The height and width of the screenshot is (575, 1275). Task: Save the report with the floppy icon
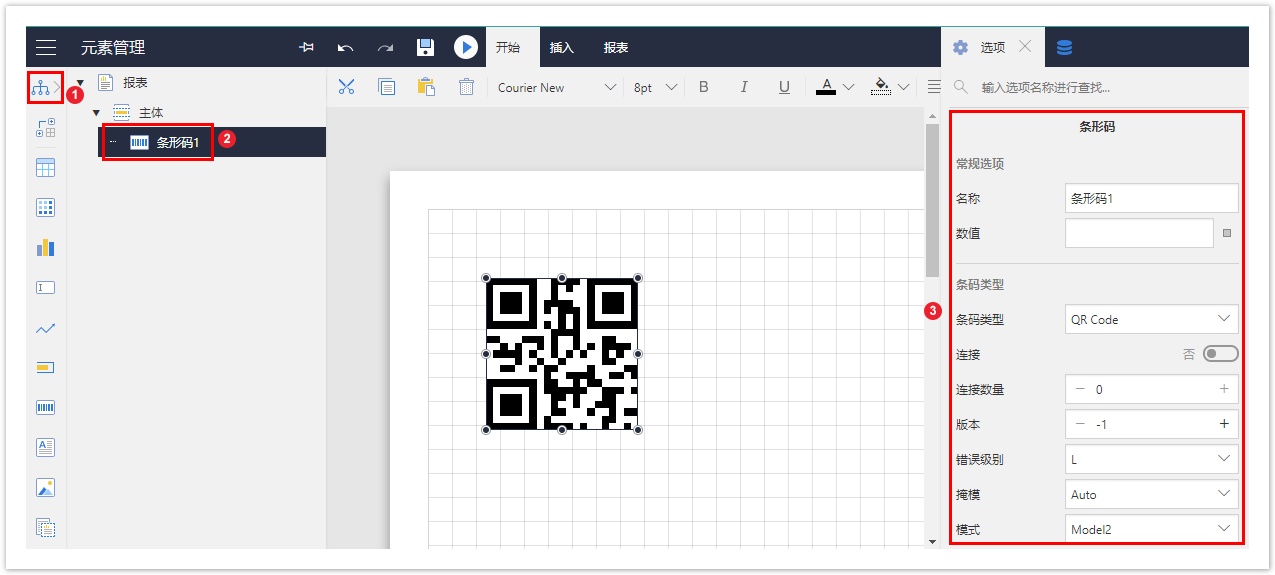tap(425, 47)
